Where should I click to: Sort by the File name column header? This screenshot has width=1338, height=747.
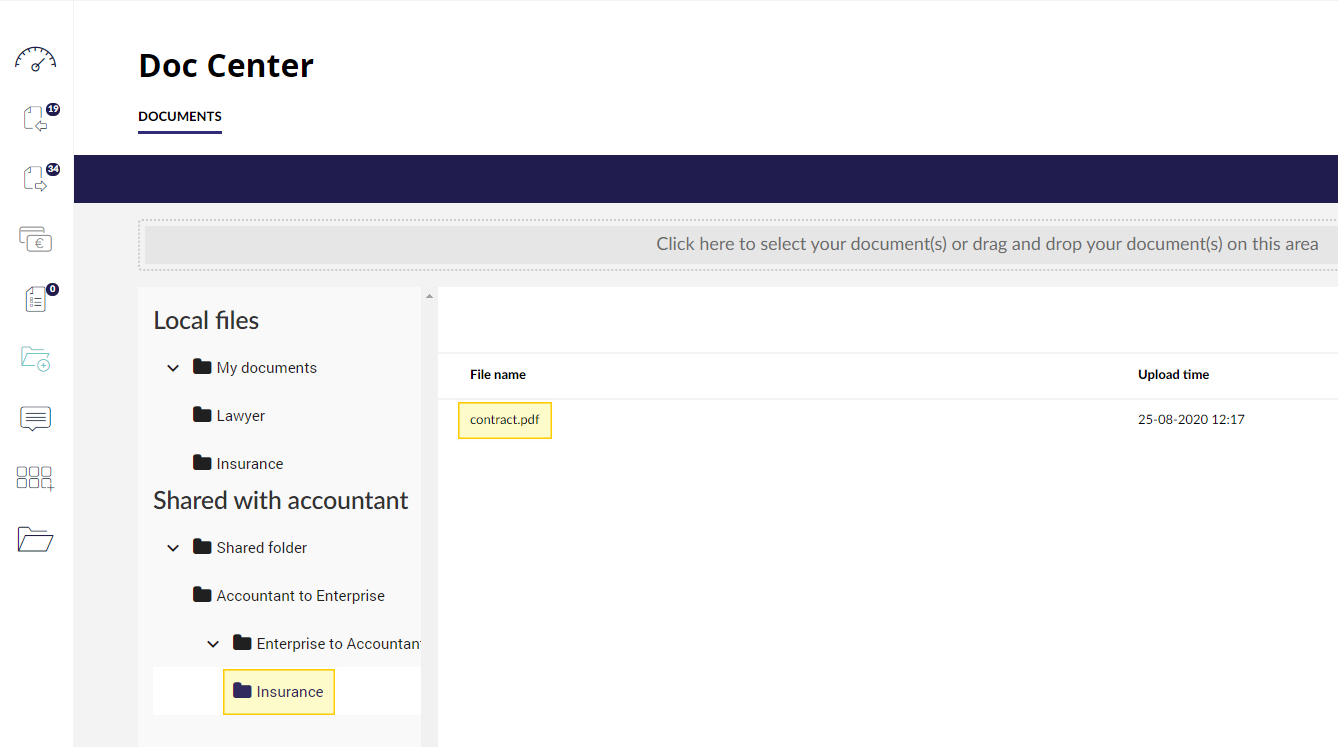pos(498,375)
